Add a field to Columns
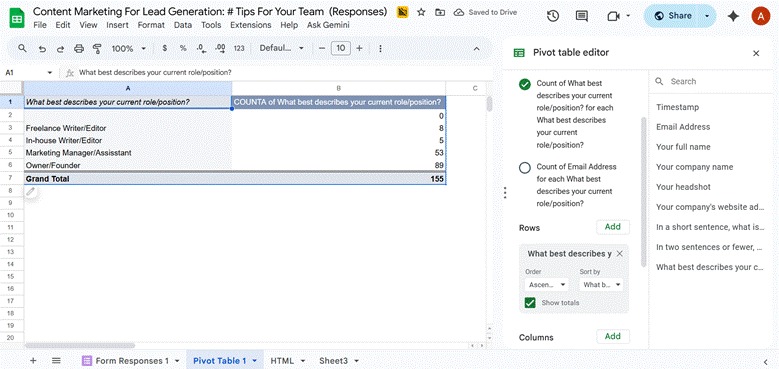The height and width of the screenshot is (369, 779). (613, 336)
